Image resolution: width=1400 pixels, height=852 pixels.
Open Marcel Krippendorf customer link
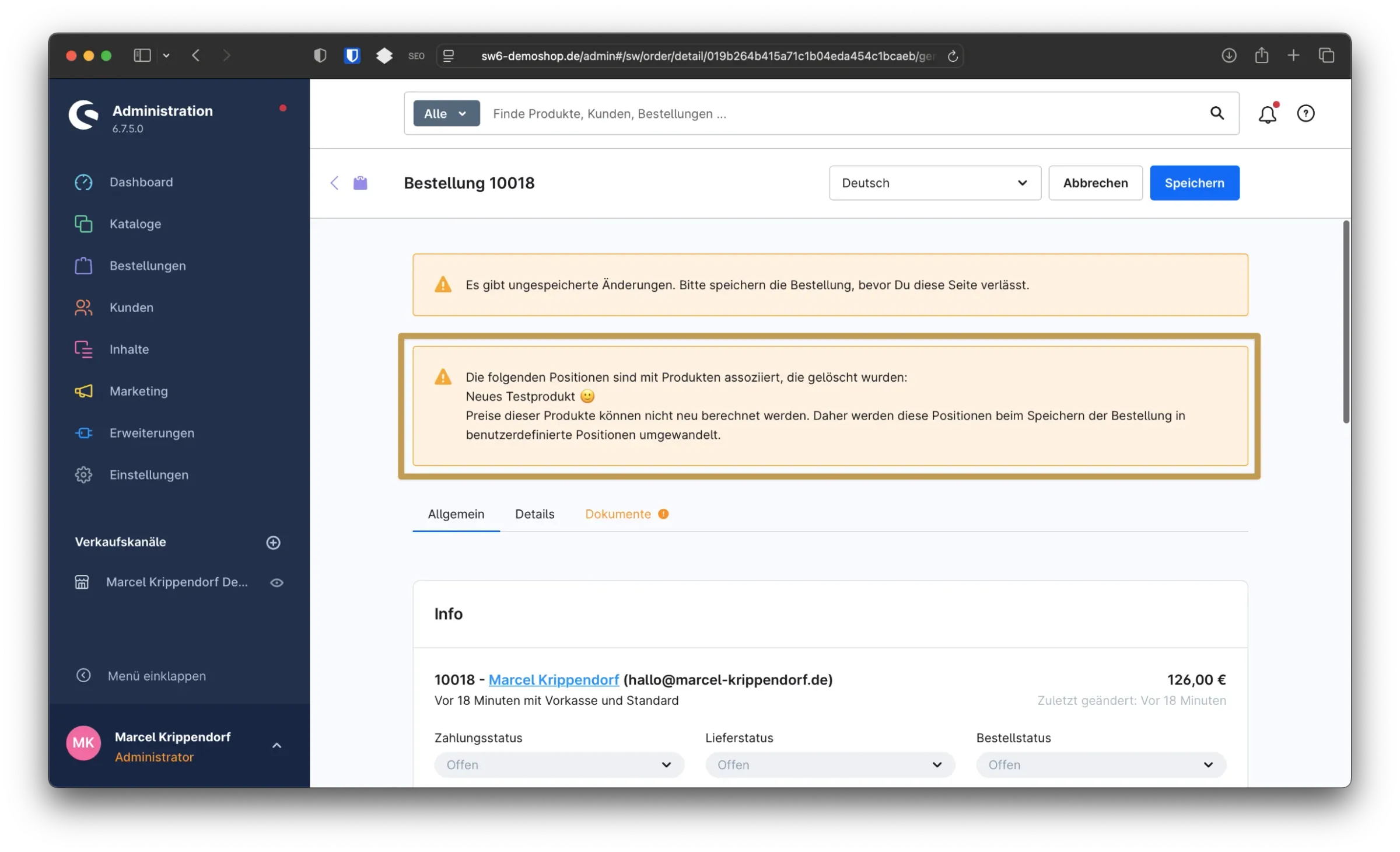(554, 679)
